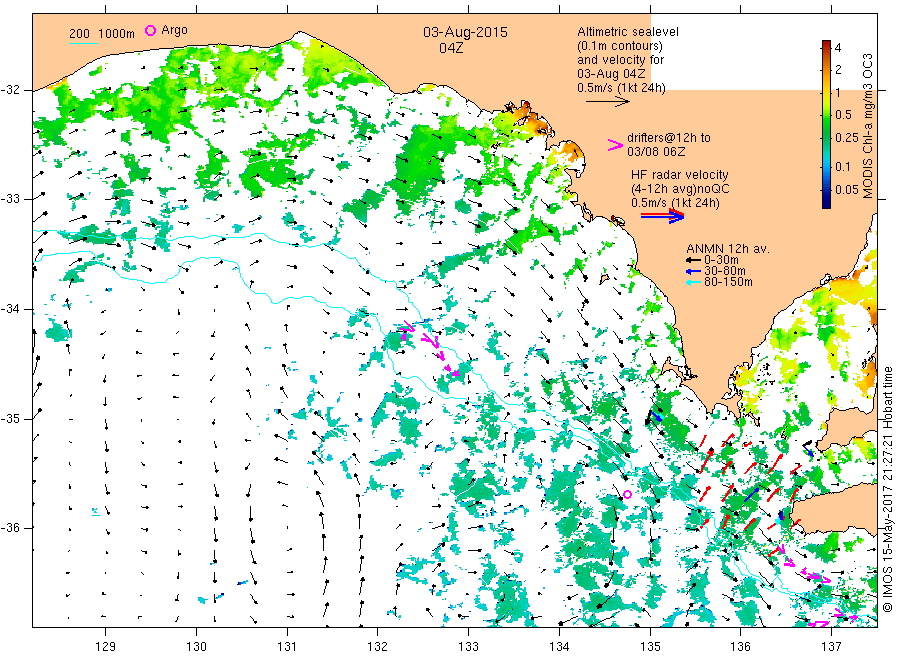Click the IMOS copyright timestamp text
This screenshot has height=660, width=900.
[888, 489]
